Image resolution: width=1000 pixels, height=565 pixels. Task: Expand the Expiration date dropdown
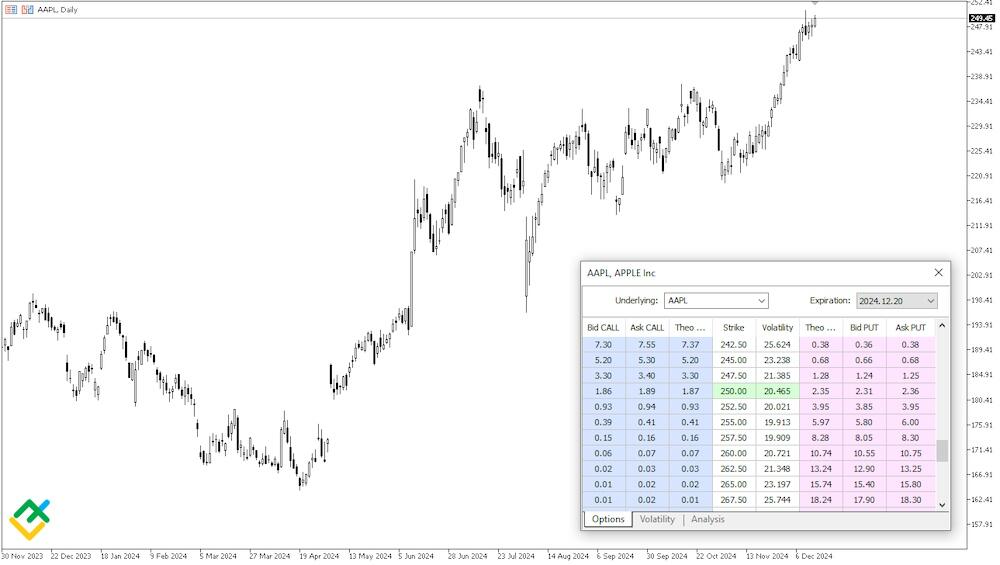[x=897, y=300]
